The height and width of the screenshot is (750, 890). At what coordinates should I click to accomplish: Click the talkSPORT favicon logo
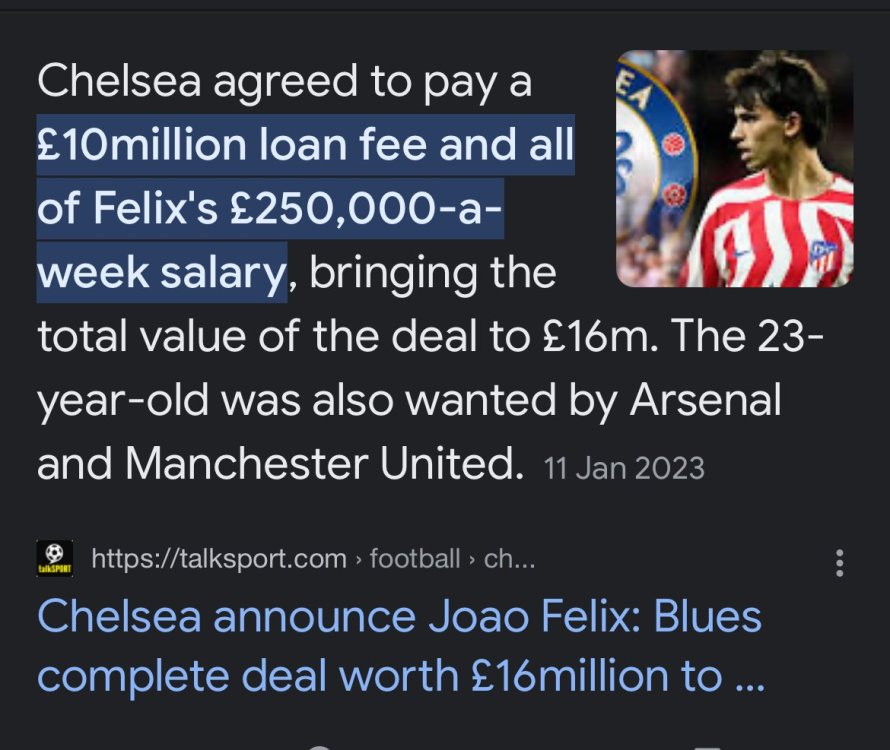coord(54,559)
